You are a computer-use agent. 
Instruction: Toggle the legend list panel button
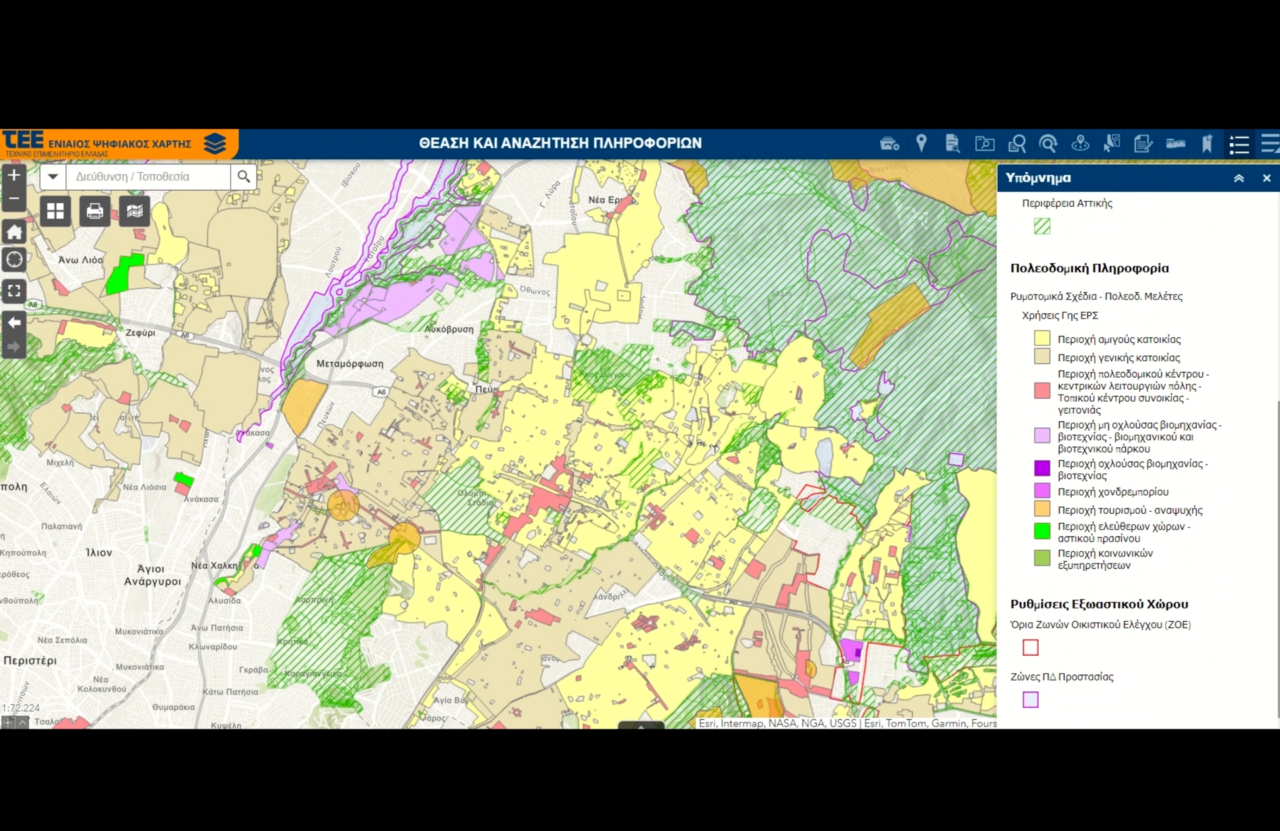1239,145
